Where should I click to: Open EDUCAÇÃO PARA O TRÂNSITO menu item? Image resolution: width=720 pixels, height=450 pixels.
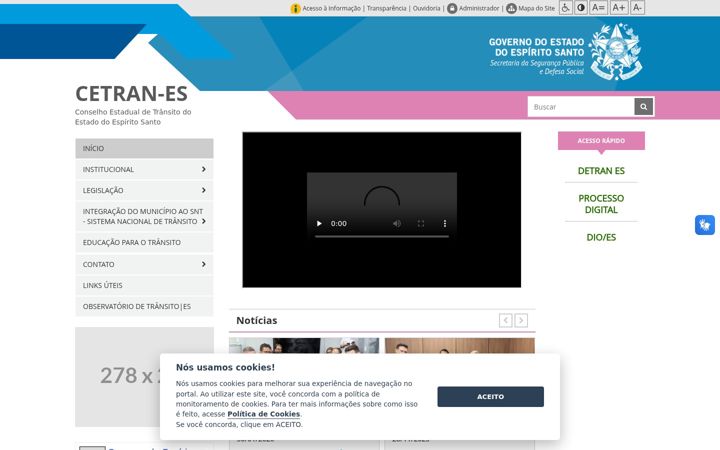(x=144, y=242)
